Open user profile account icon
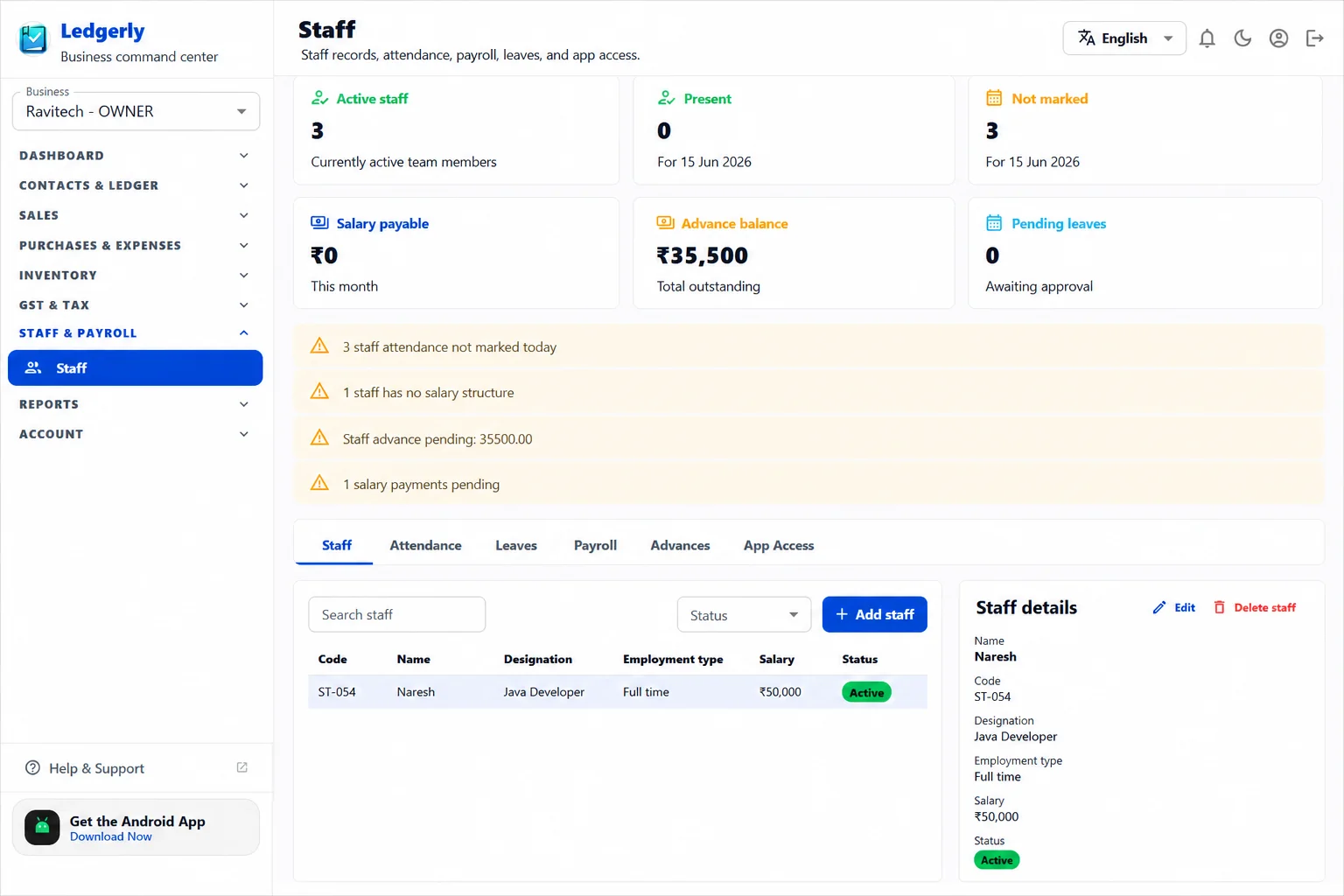 click(x=1278, y=38)
